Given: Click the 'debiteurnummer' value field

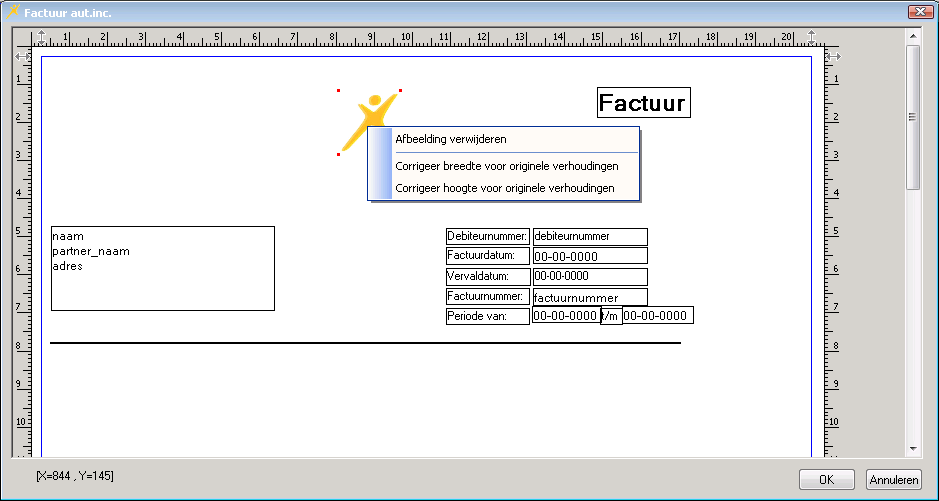Looking at the screenshot, I should (590, 237).
